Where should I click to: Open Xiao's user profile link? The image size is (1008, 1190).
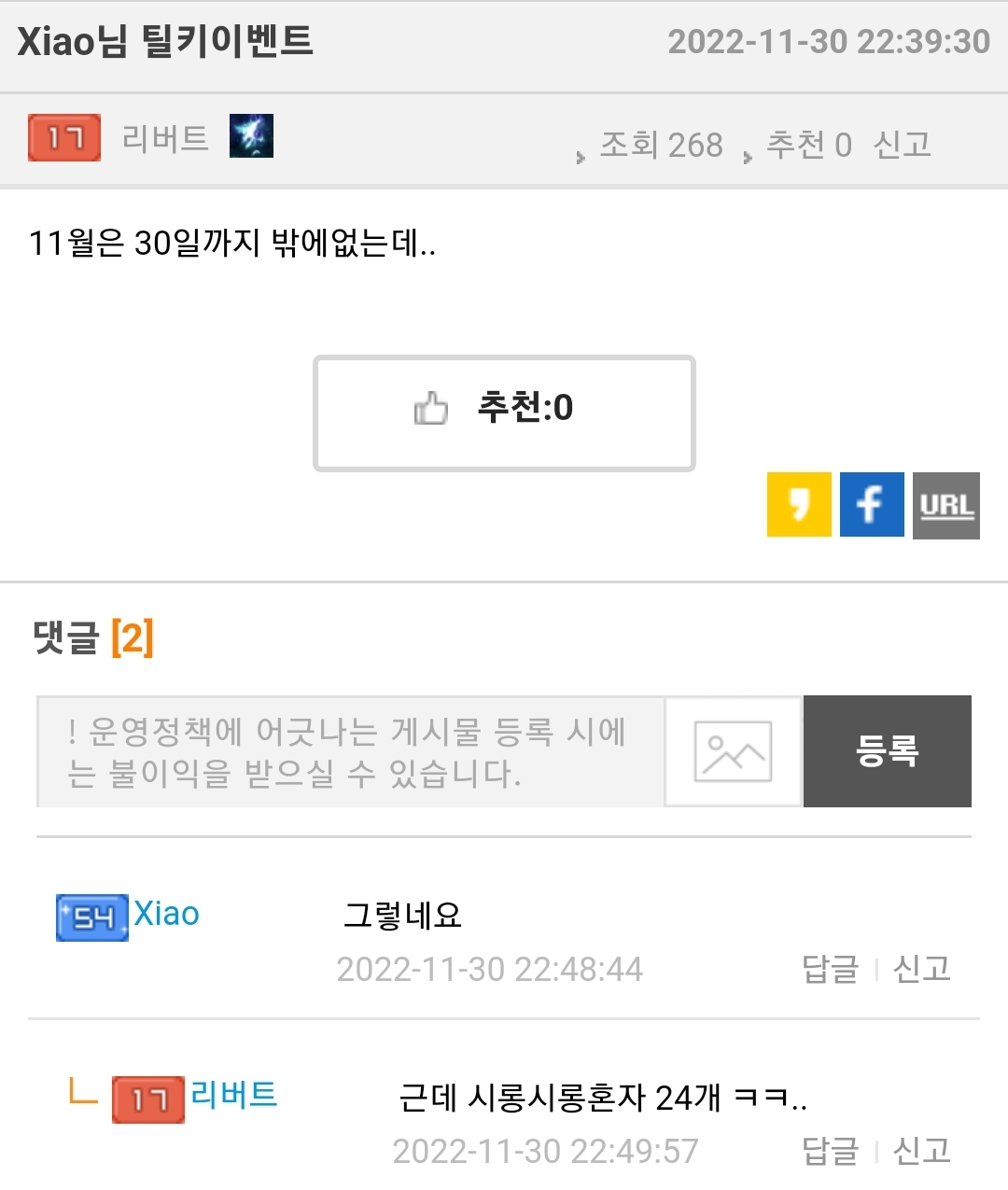click(167, 914)
